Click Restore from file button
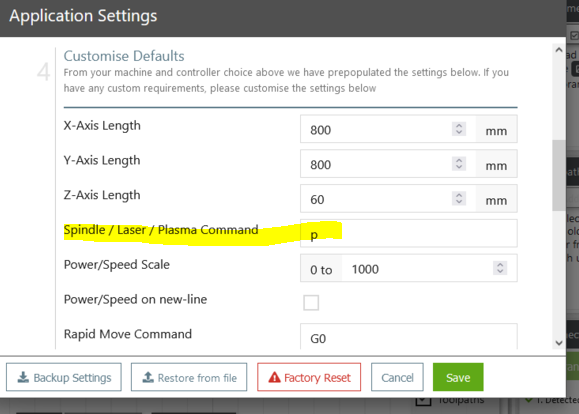 click(x=189, y=377)
